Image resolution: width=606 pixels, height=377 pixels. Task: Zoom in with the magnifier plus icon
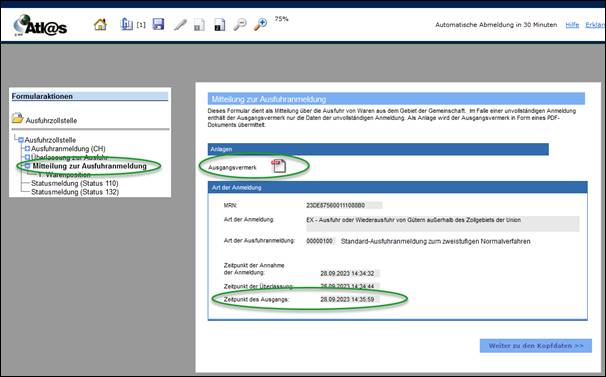click(x=260, y=24)
